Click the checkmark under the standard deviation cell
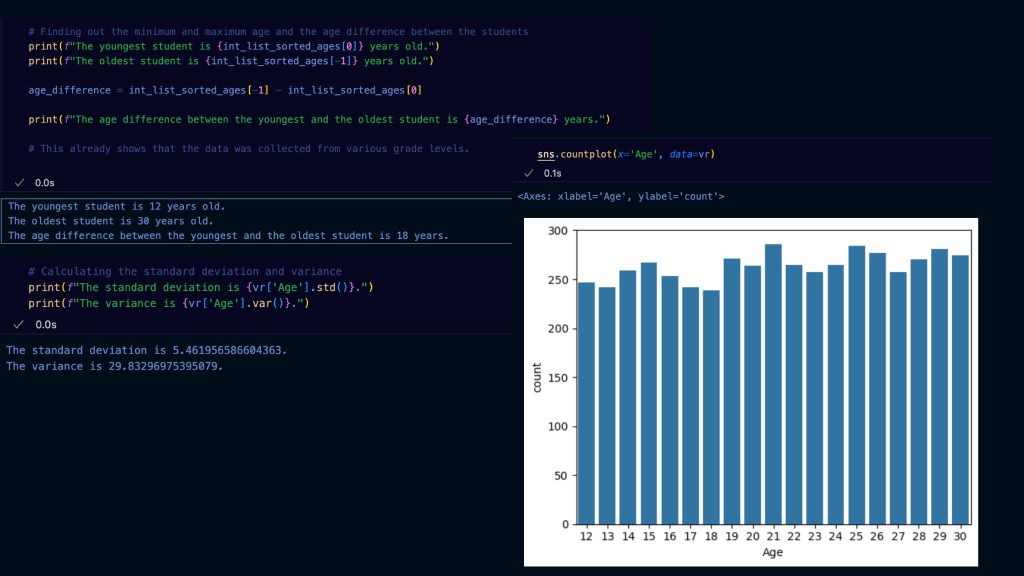Viewport: 1024px width, 576px height. [x=19, y=324]
